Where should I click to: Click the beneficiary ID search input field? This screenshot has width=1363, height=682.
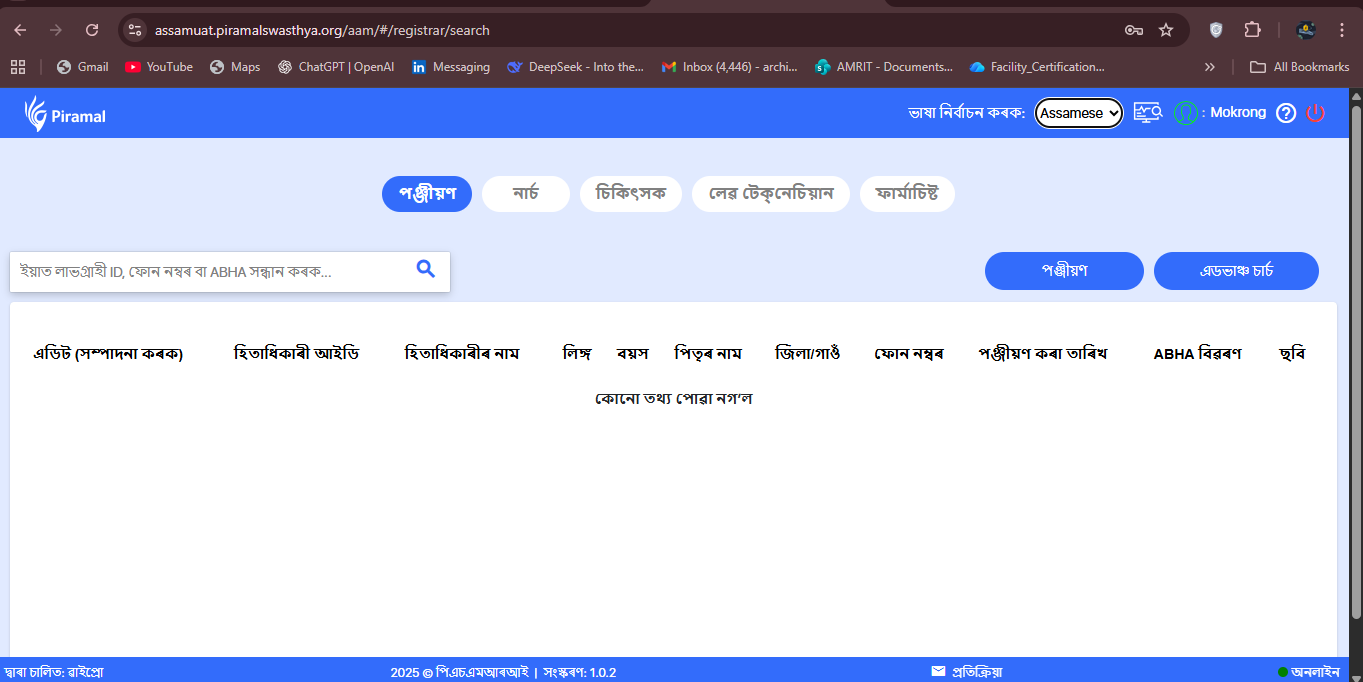[210, 271]
